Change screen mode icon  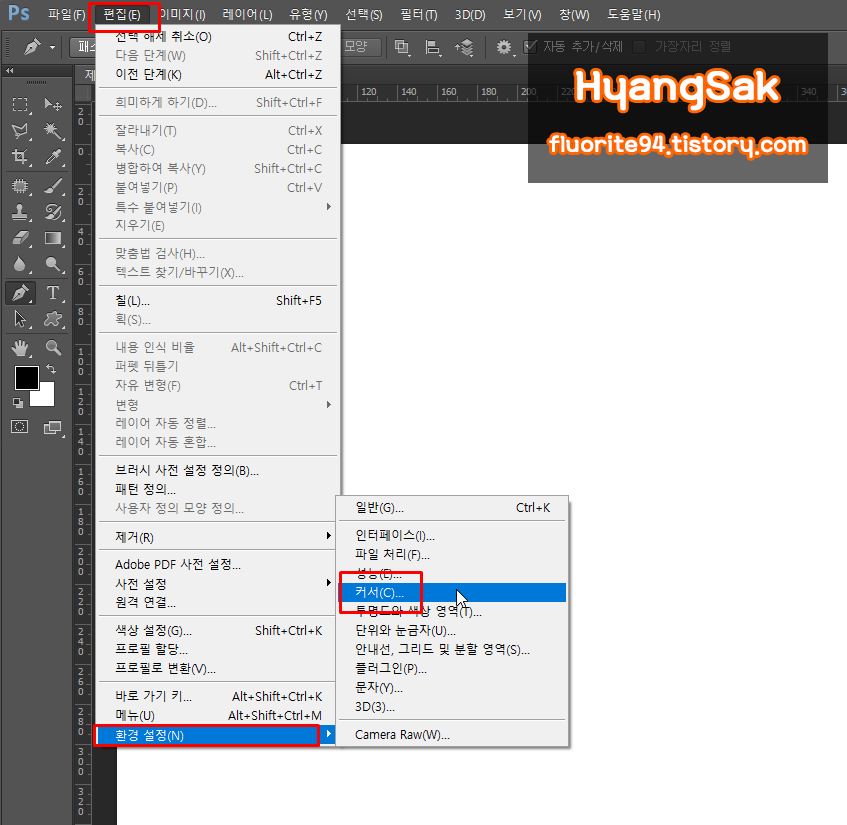(52, 427)
